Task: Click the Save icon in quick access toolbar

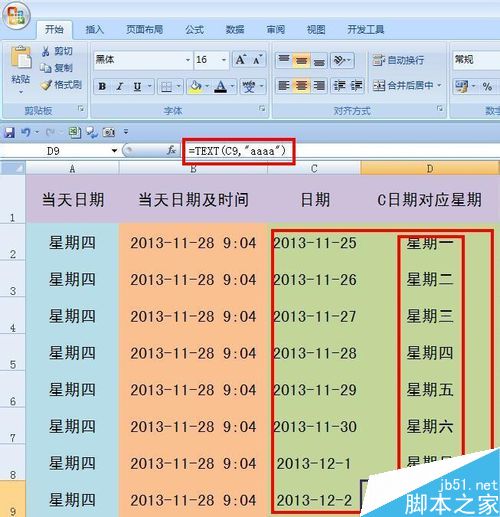Action: pos(9,132)
